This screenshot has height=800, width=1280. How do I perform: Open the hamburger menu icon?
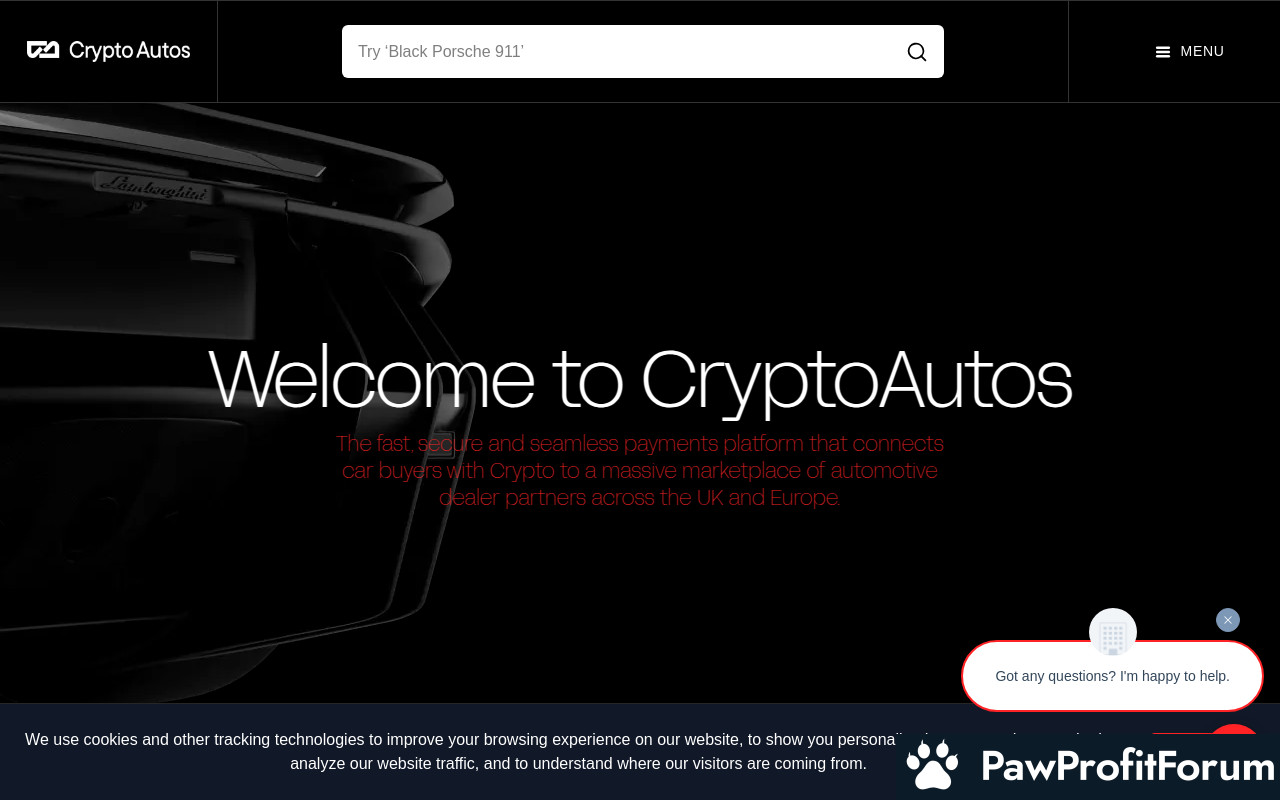click(1163, 52)
